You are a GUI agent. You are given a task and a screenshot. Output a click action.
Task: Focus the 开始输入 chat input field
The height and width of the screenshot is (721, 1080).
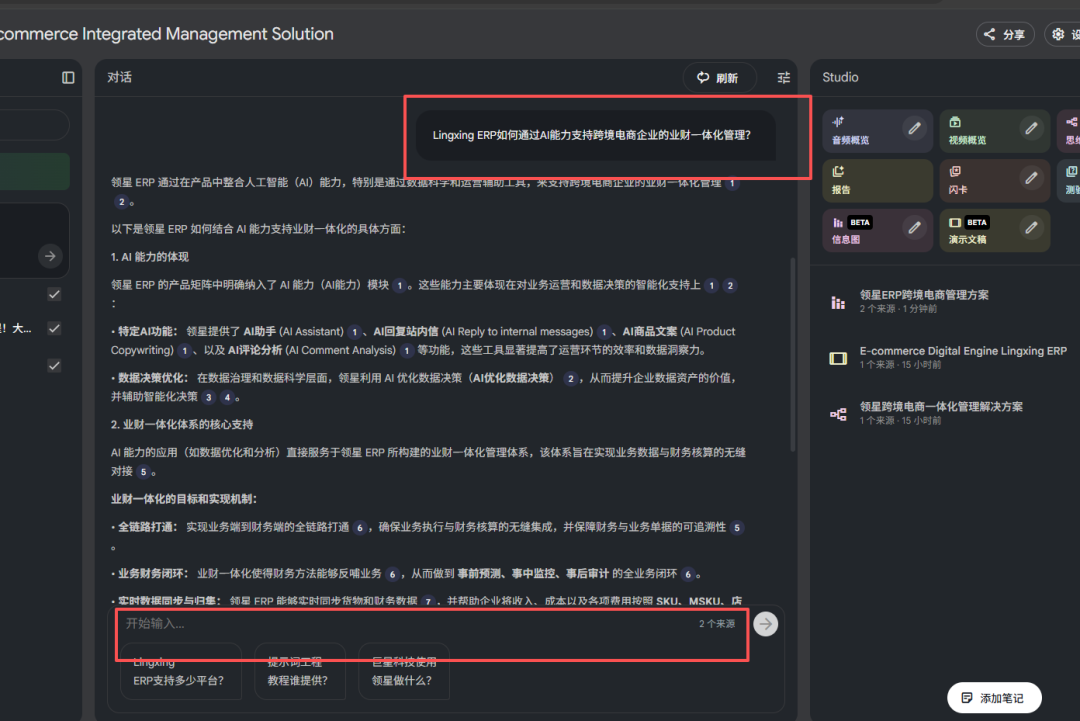[406, 624]
